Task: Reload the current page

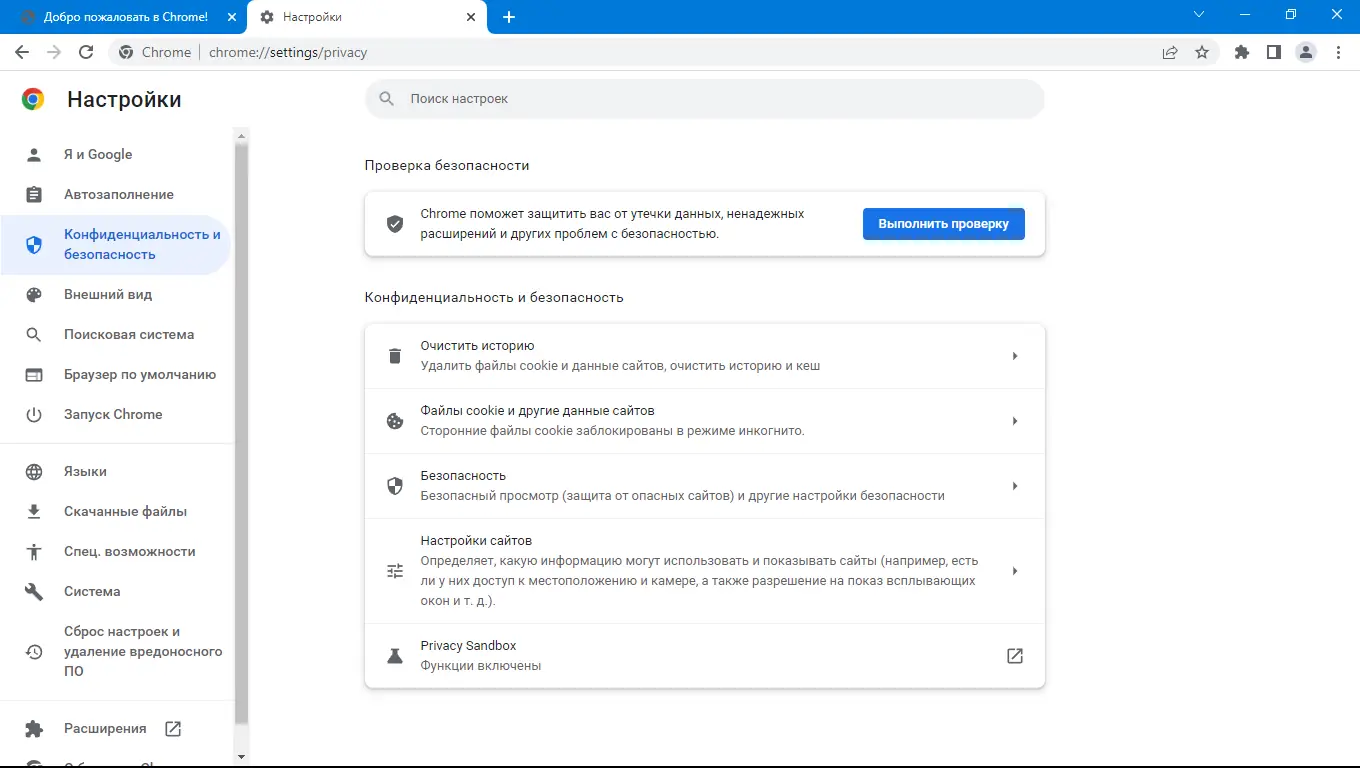Action: pyautogui.click(x=86, y=52)
